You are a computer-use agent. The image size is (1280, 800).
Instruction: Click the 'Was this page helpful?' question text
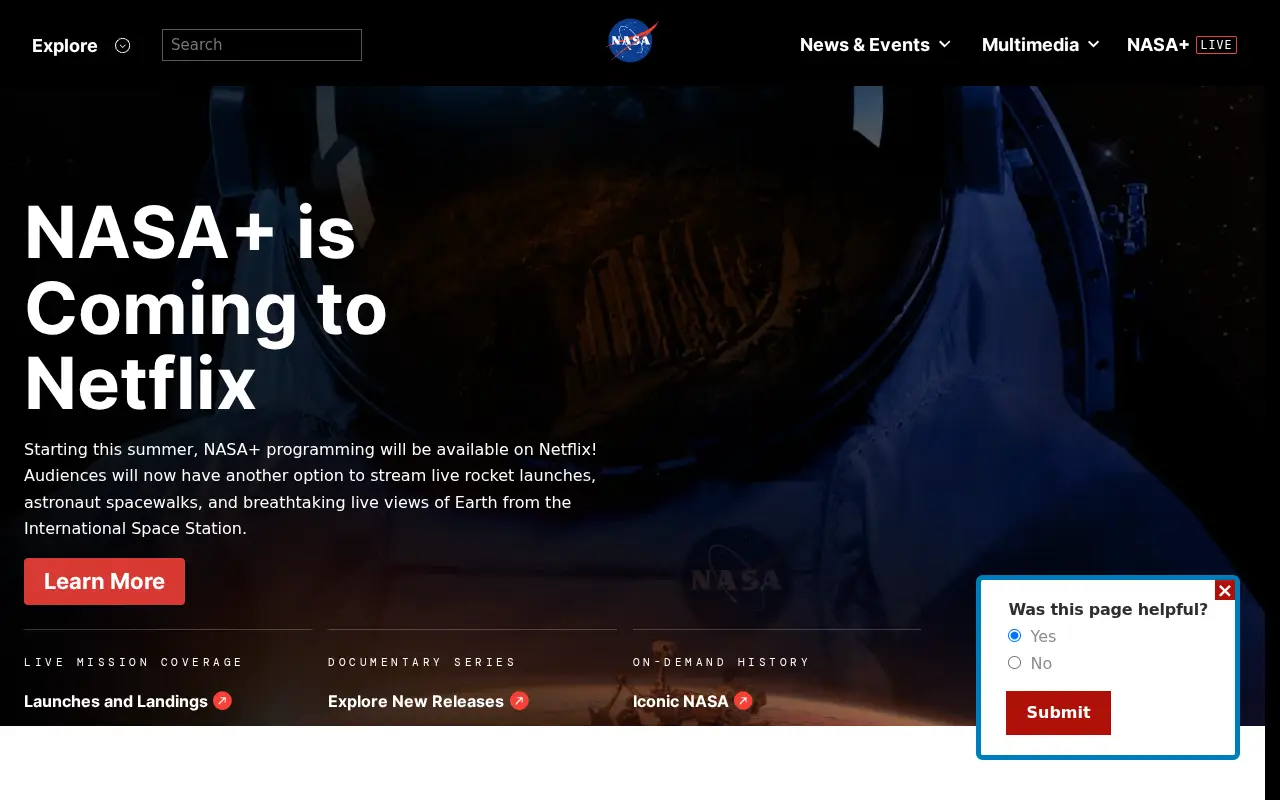click(1108, 609)
